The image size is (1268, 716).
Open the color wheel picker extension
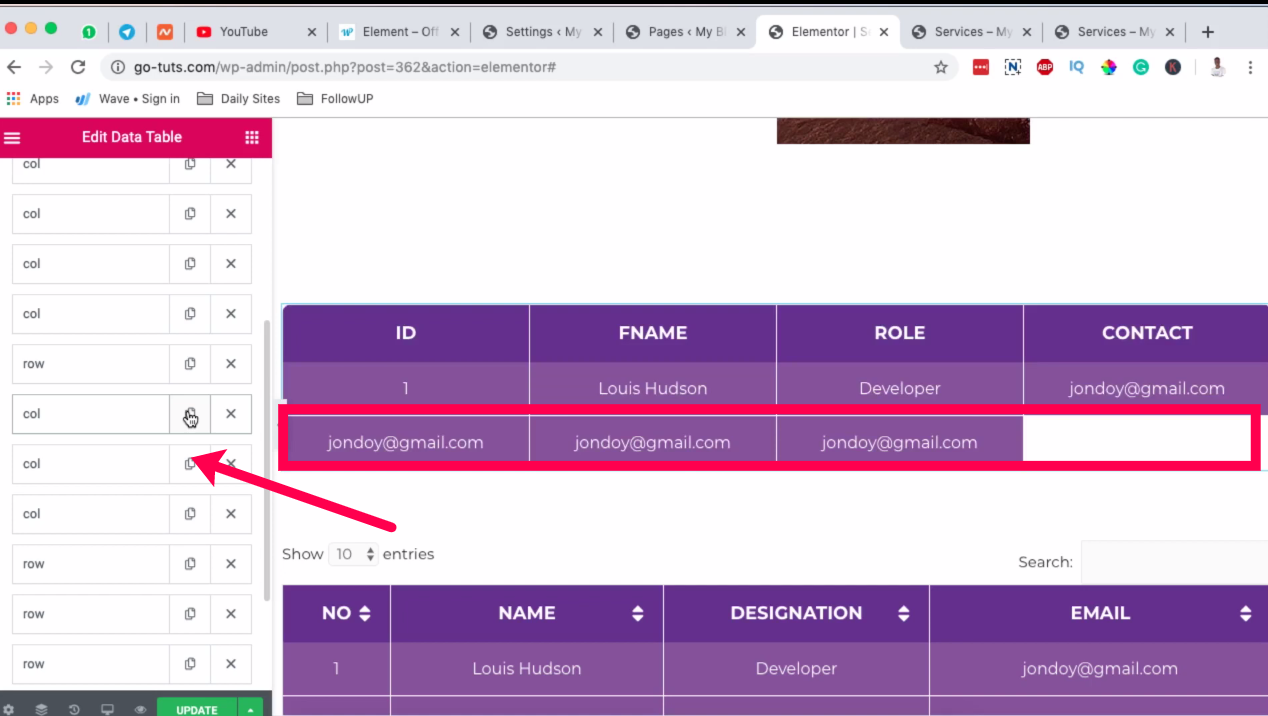(1109, 67)
